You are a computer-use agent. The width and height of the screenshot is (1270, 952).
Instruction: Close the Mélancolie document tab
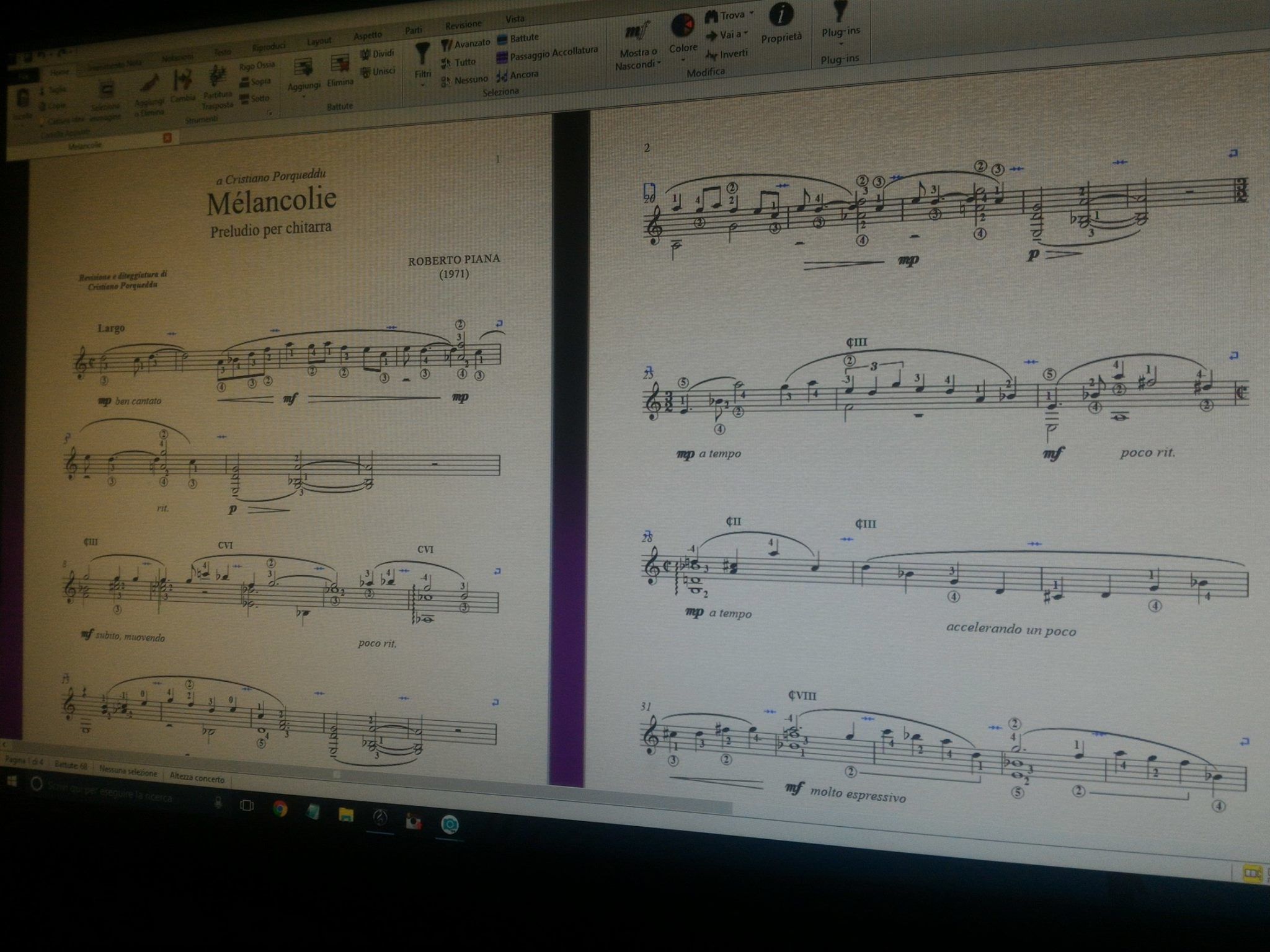[167, 138]
